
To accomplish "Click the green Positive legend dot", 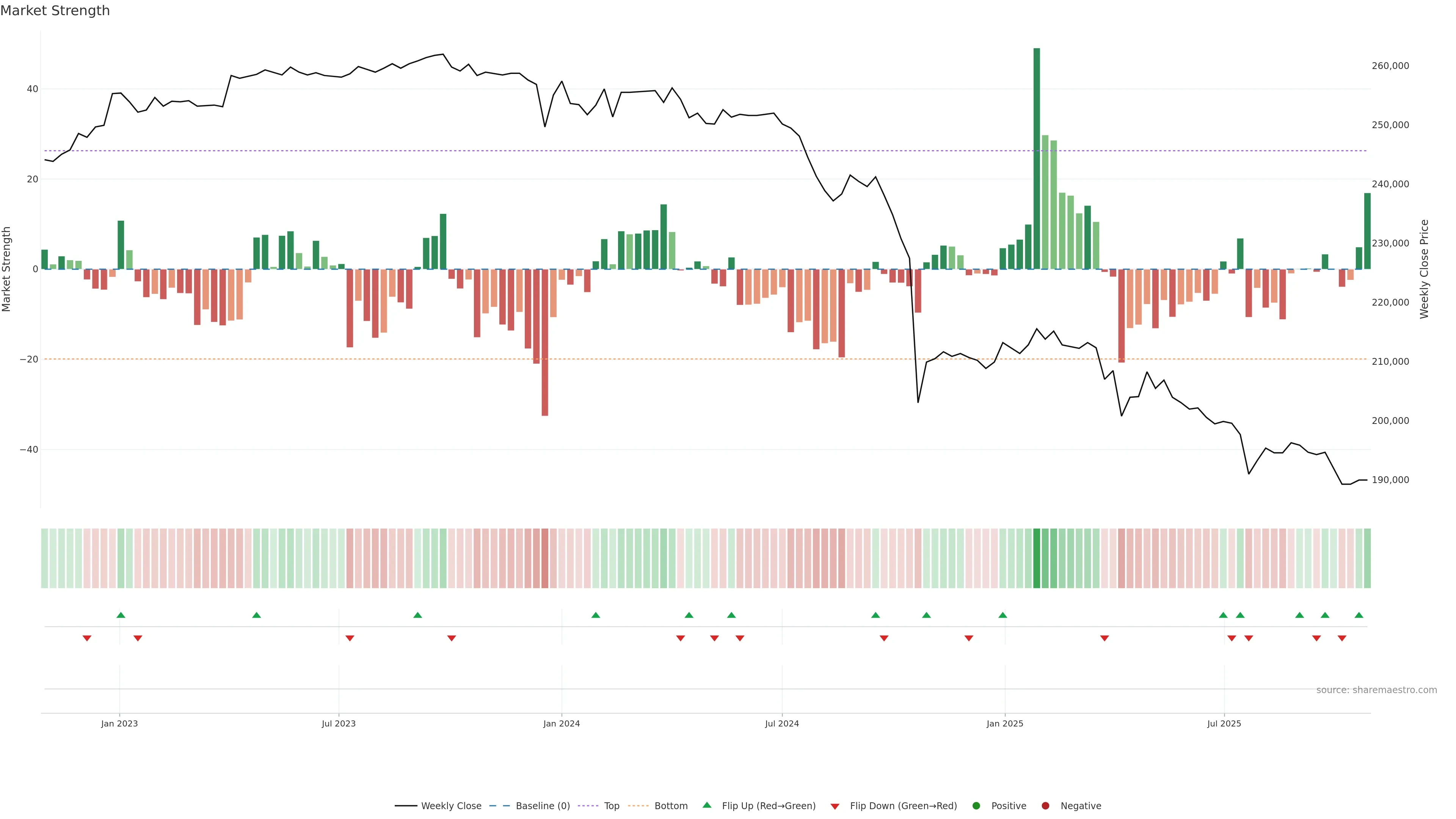I will pyautogui.click(x=976, y=806).
